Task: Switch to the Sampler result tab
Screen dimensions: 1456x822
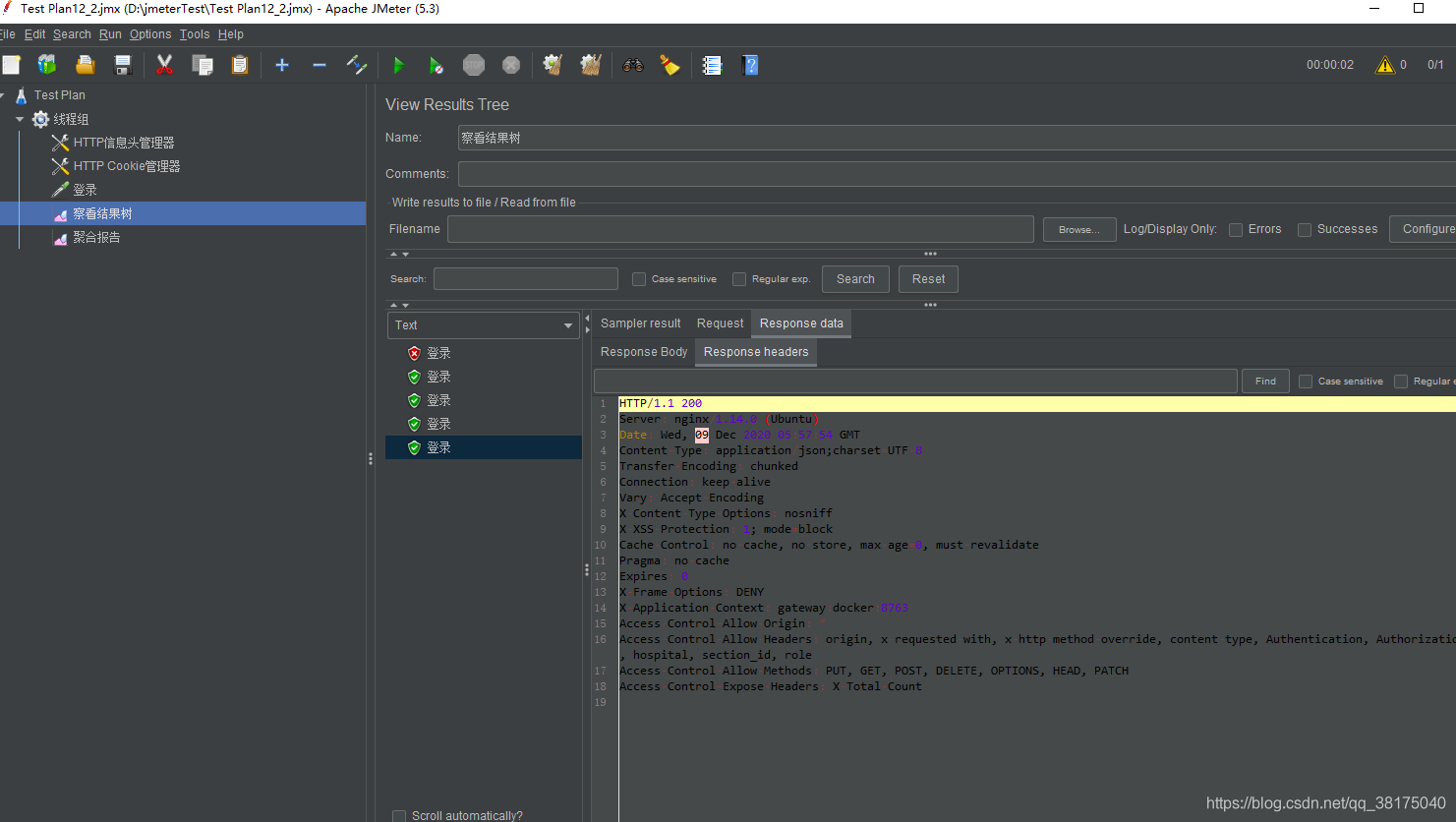Action: pyautogui.click(x=641, y=323)
